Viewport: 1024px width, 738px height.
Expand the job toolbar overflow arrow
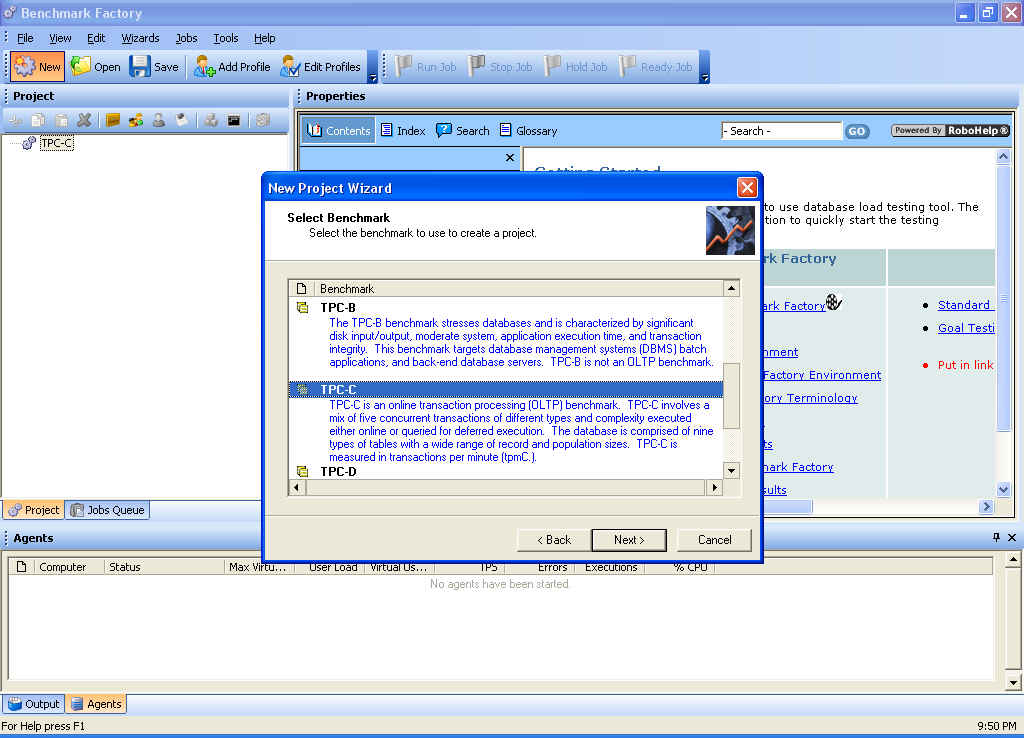tap(704, 77)
